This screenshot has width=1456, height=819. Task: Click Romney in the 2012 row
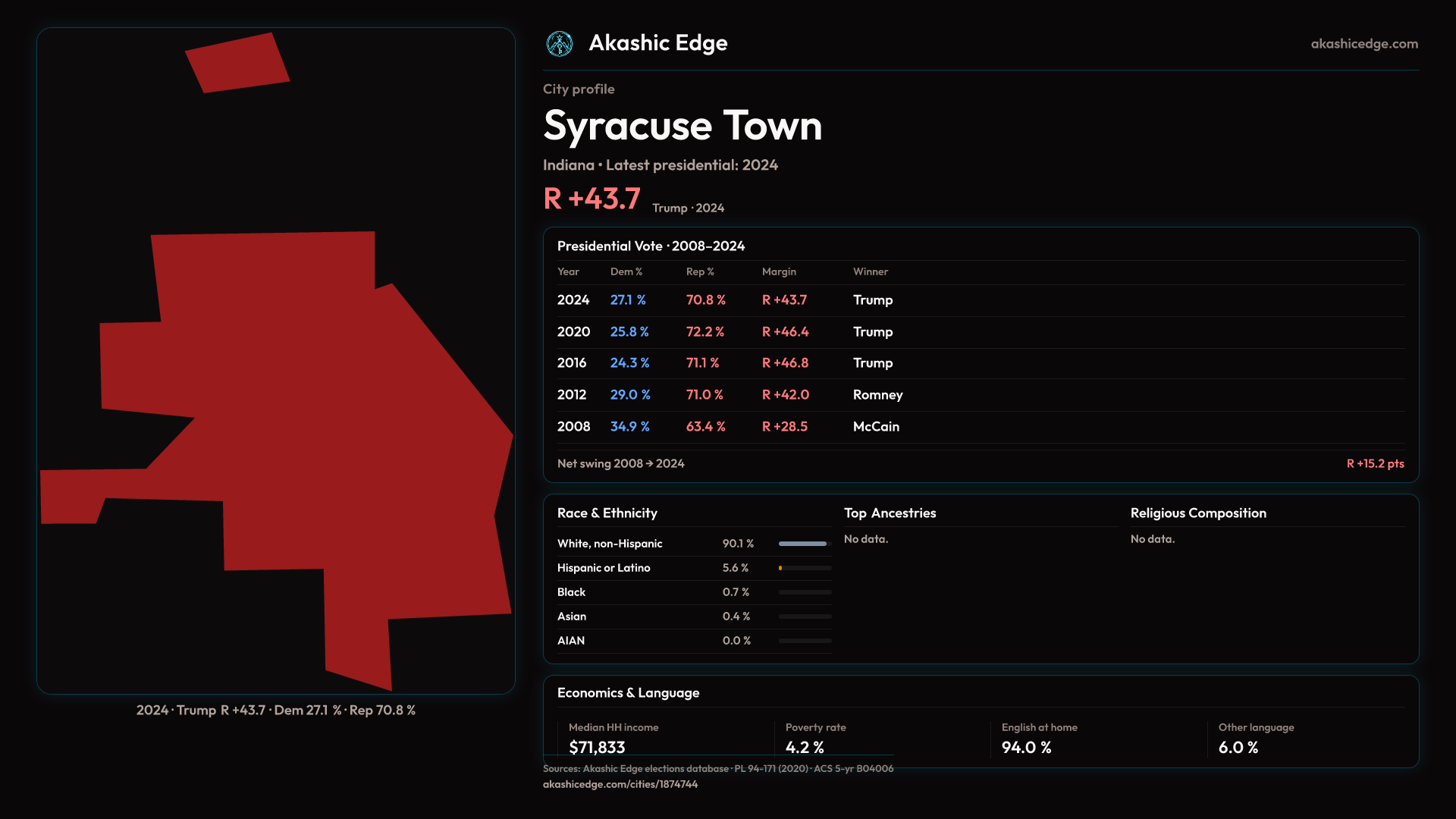point(877,395)
